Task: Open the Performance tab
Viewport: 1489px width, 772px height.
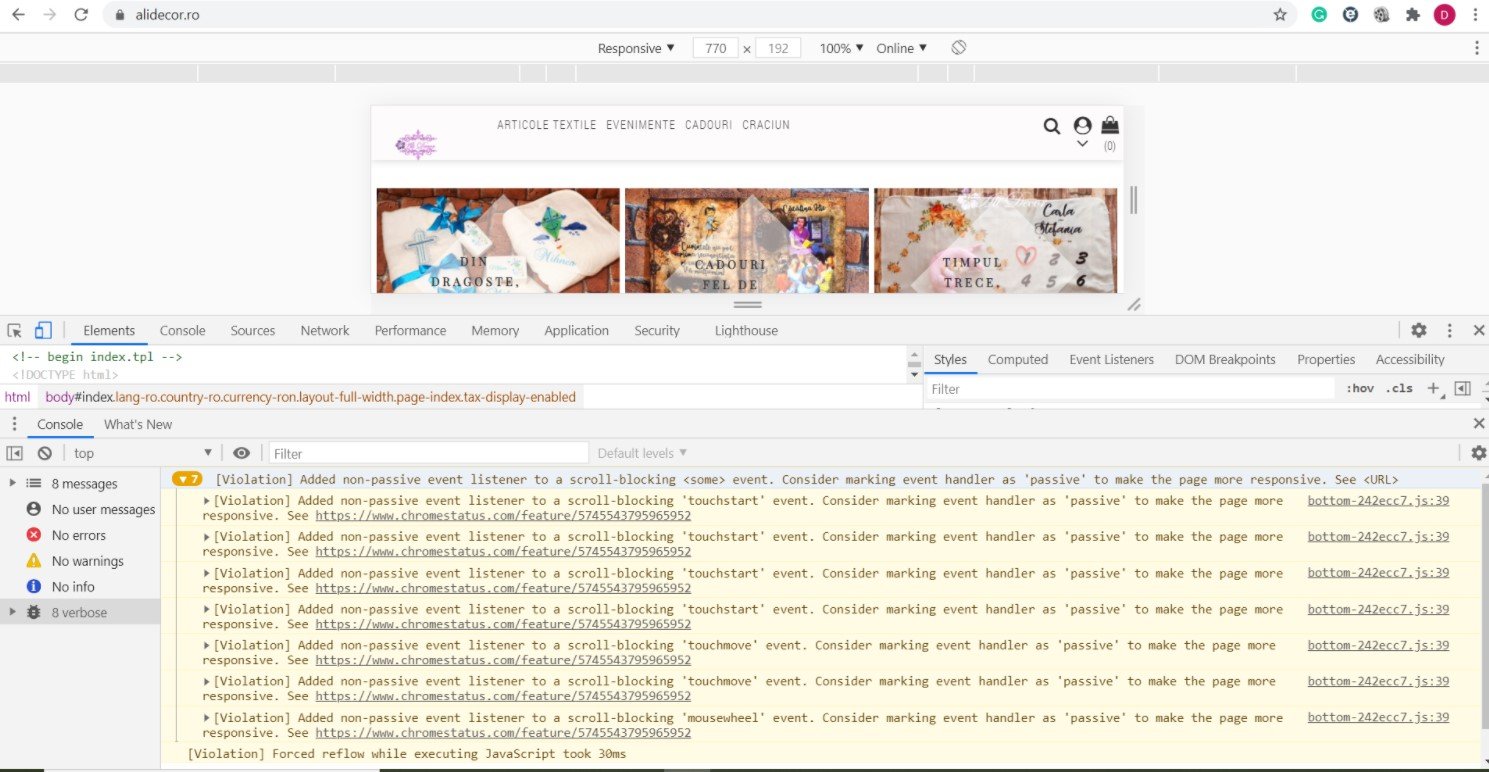Action: (x=410, y=331)
